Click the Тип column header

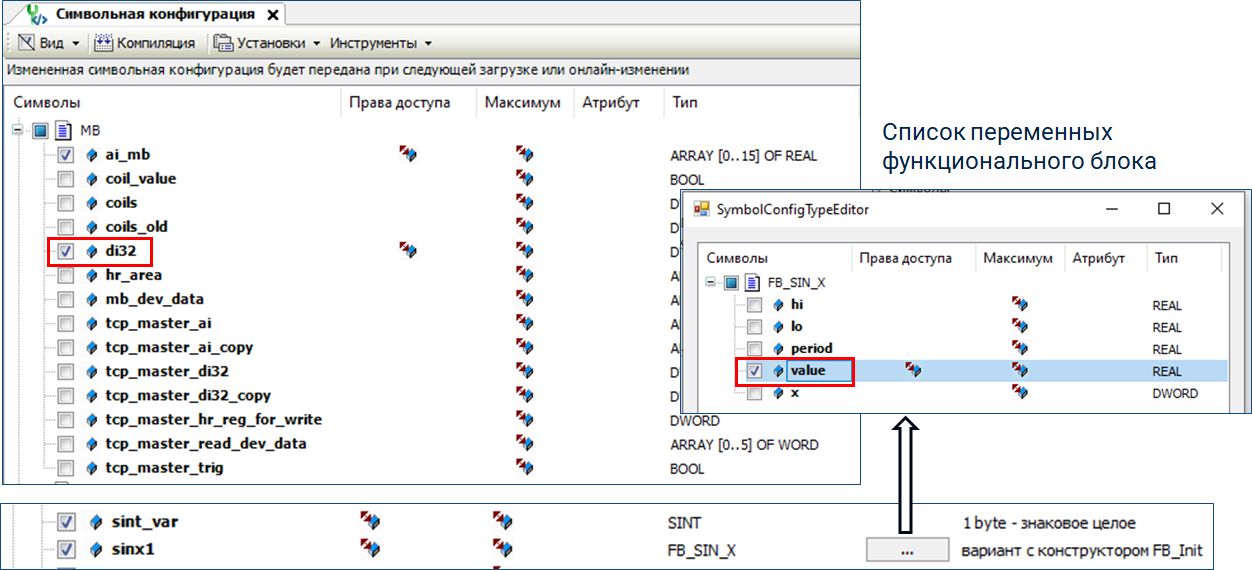tap(685, 103)
